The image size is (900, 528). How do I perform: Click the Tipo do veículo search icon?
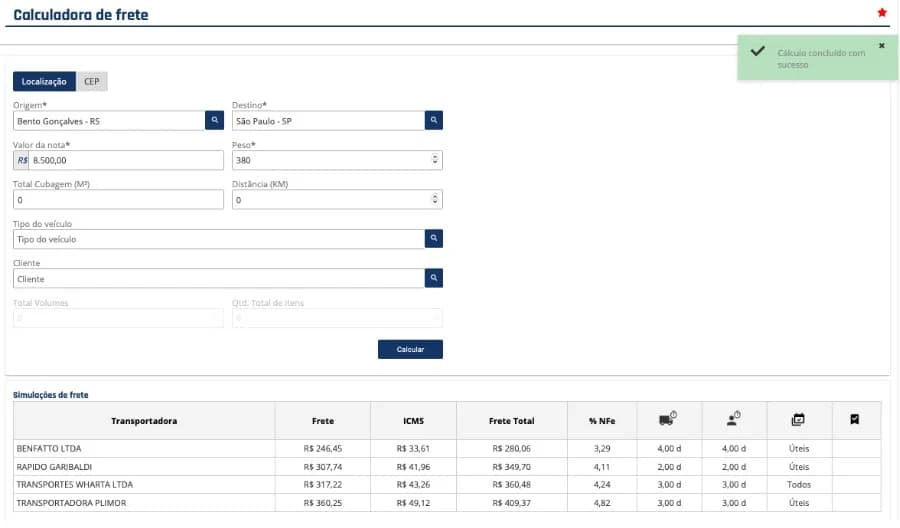pyautogui.click(x=433, y=239)
